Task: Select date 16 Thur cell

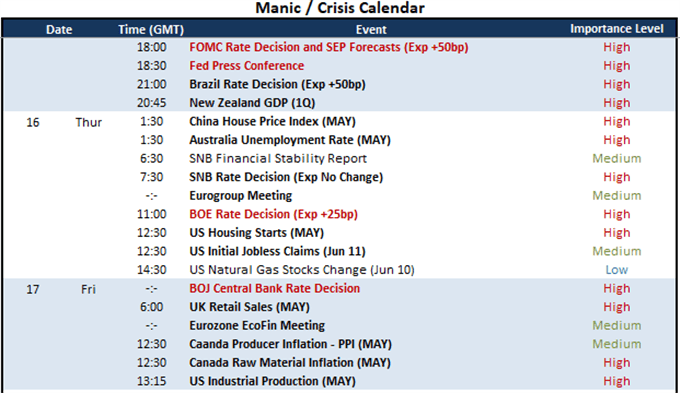Action: coord(64,122)
